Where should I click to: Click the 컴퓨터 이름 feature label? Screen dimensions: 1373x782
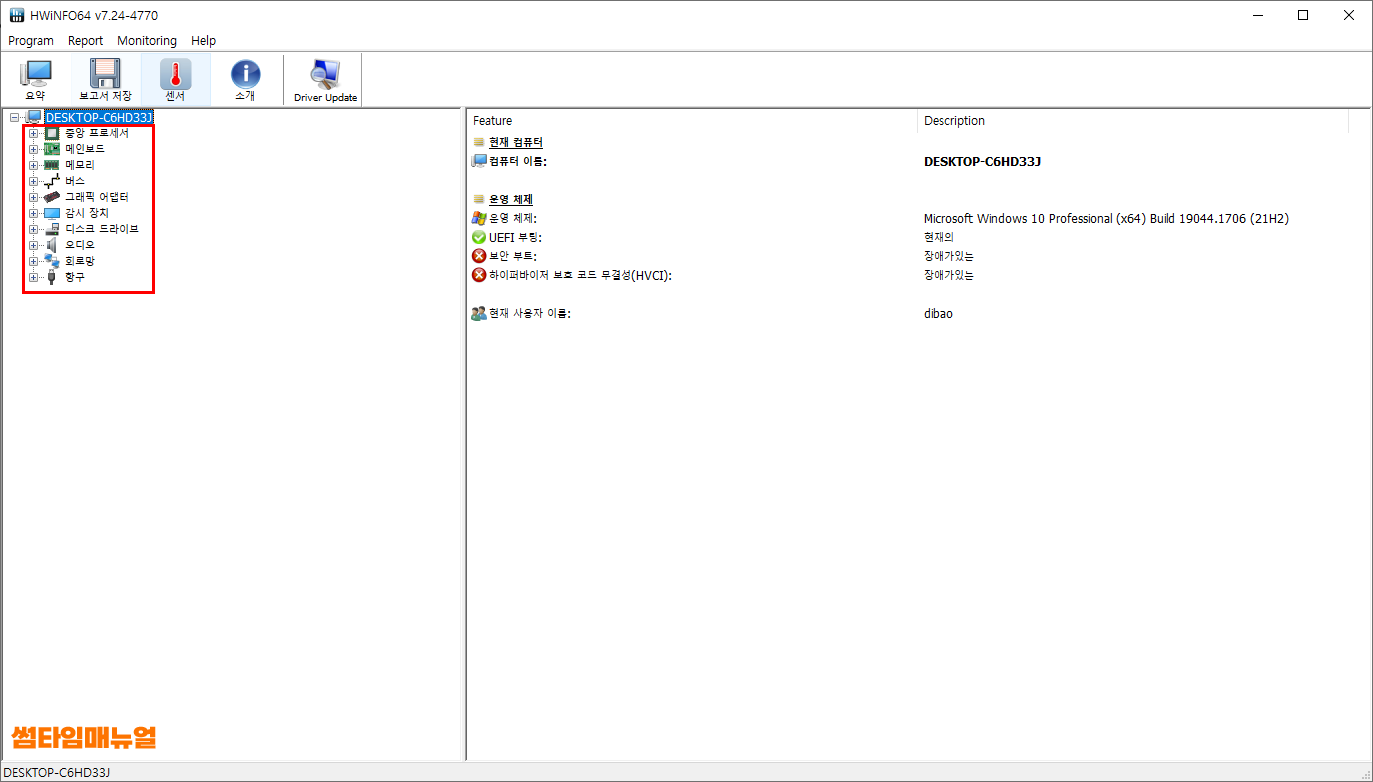tap(518, 161)
